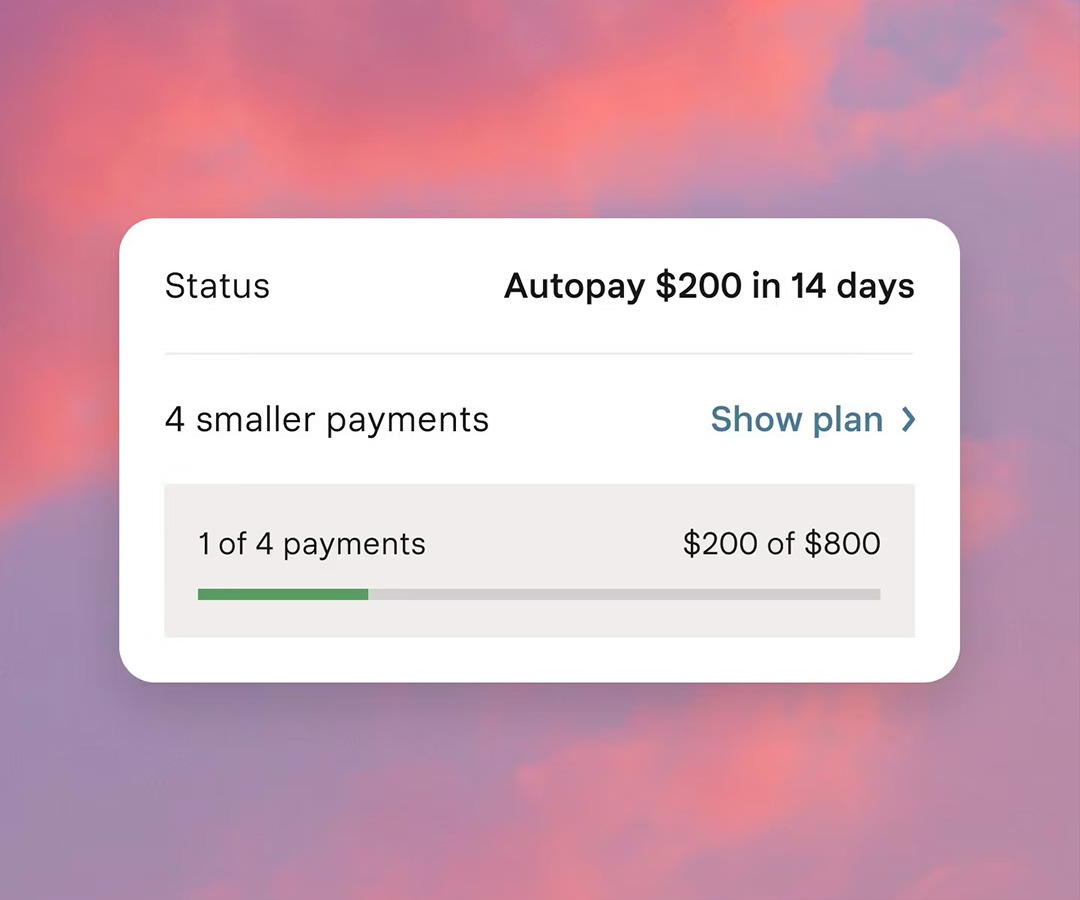Image resolution: width=1080 pixels, height=900 pixels.
Task: Select the Status label
Action: pyautogui.click(x=217, y=287)
